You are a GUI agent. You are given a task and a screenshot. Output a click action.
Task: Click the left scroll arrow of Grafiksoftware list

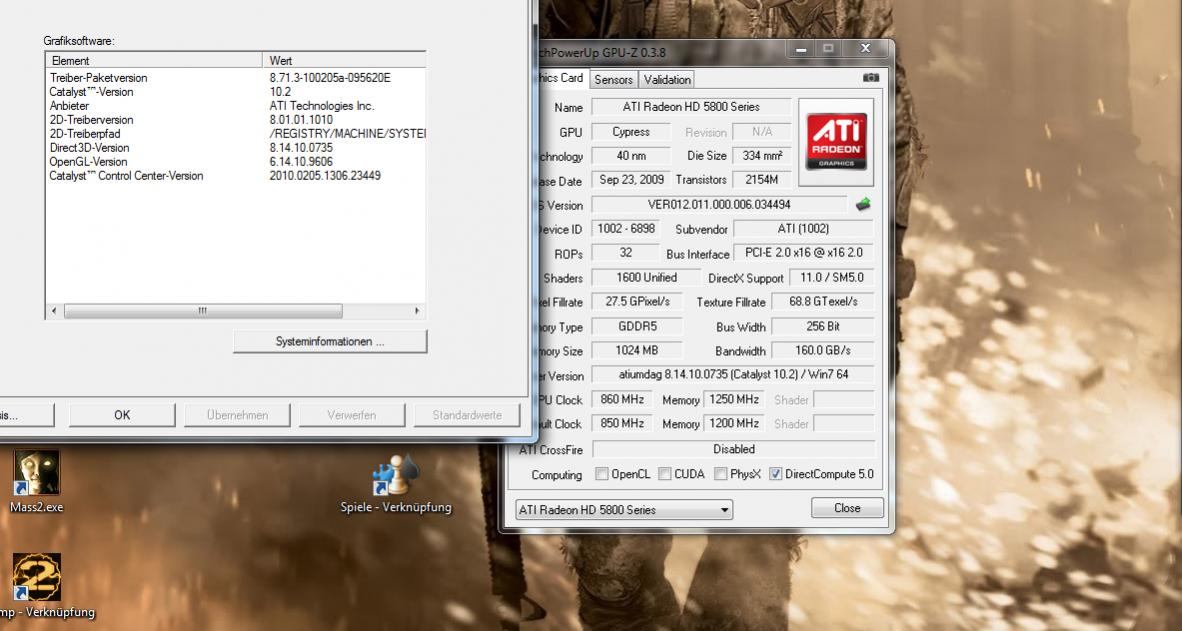(x=54, y=311)
